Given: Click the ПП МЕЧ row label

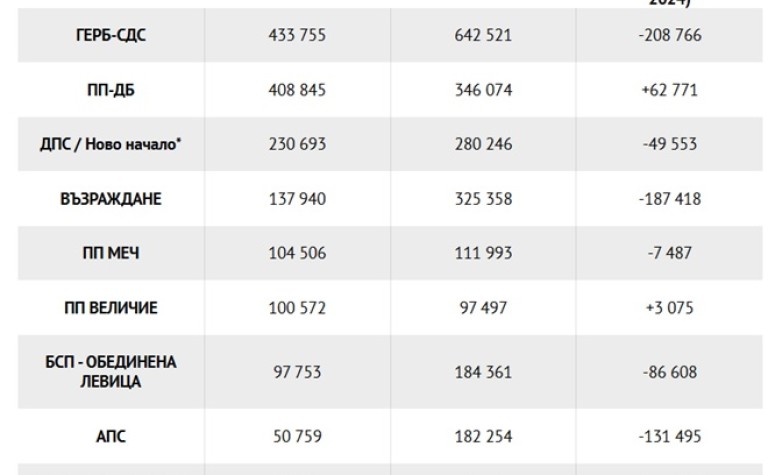Looking at the screenshot, I should (x=110, y=253).
